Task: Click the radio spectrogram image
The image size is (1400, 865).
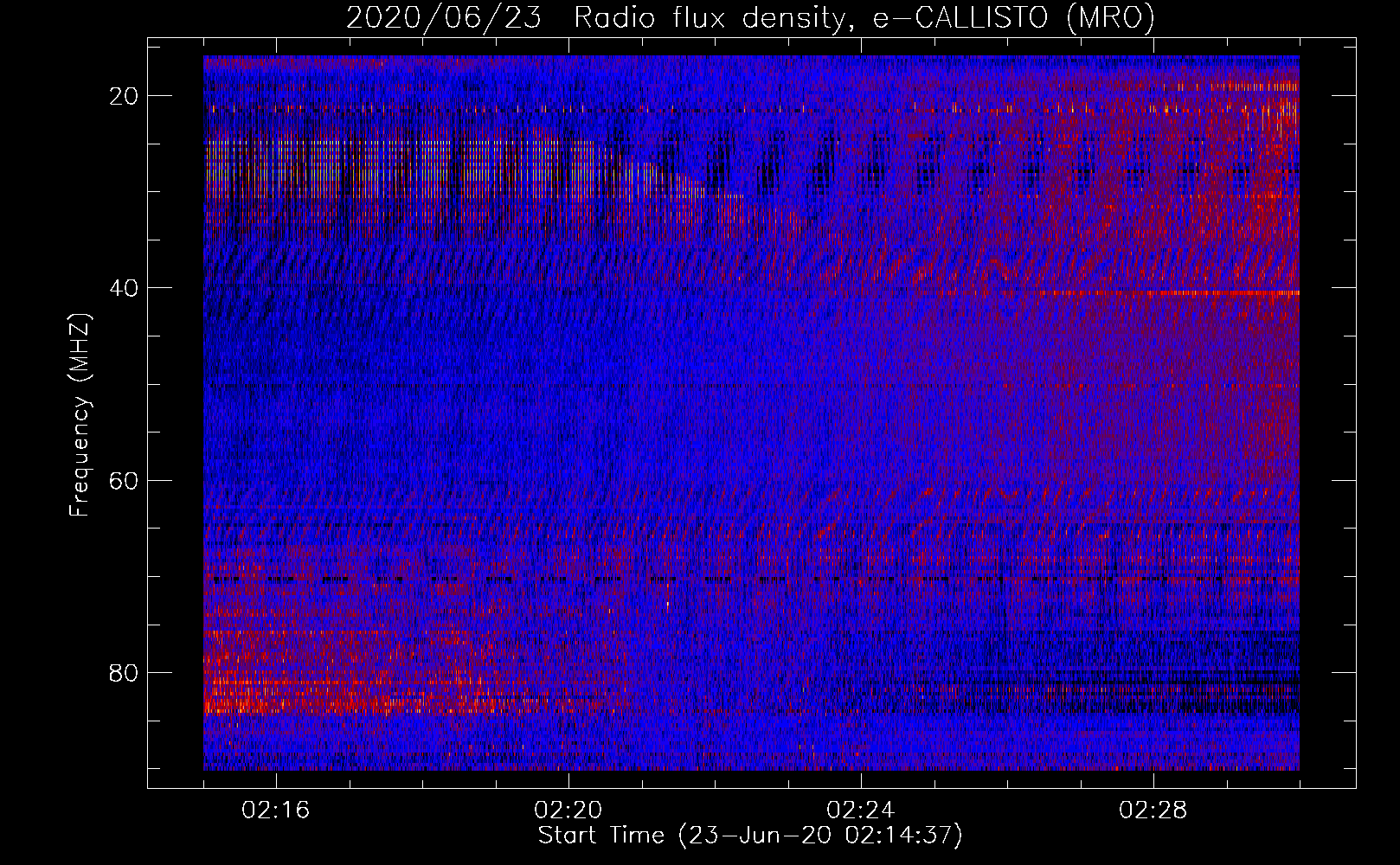Action: [751, 413]
